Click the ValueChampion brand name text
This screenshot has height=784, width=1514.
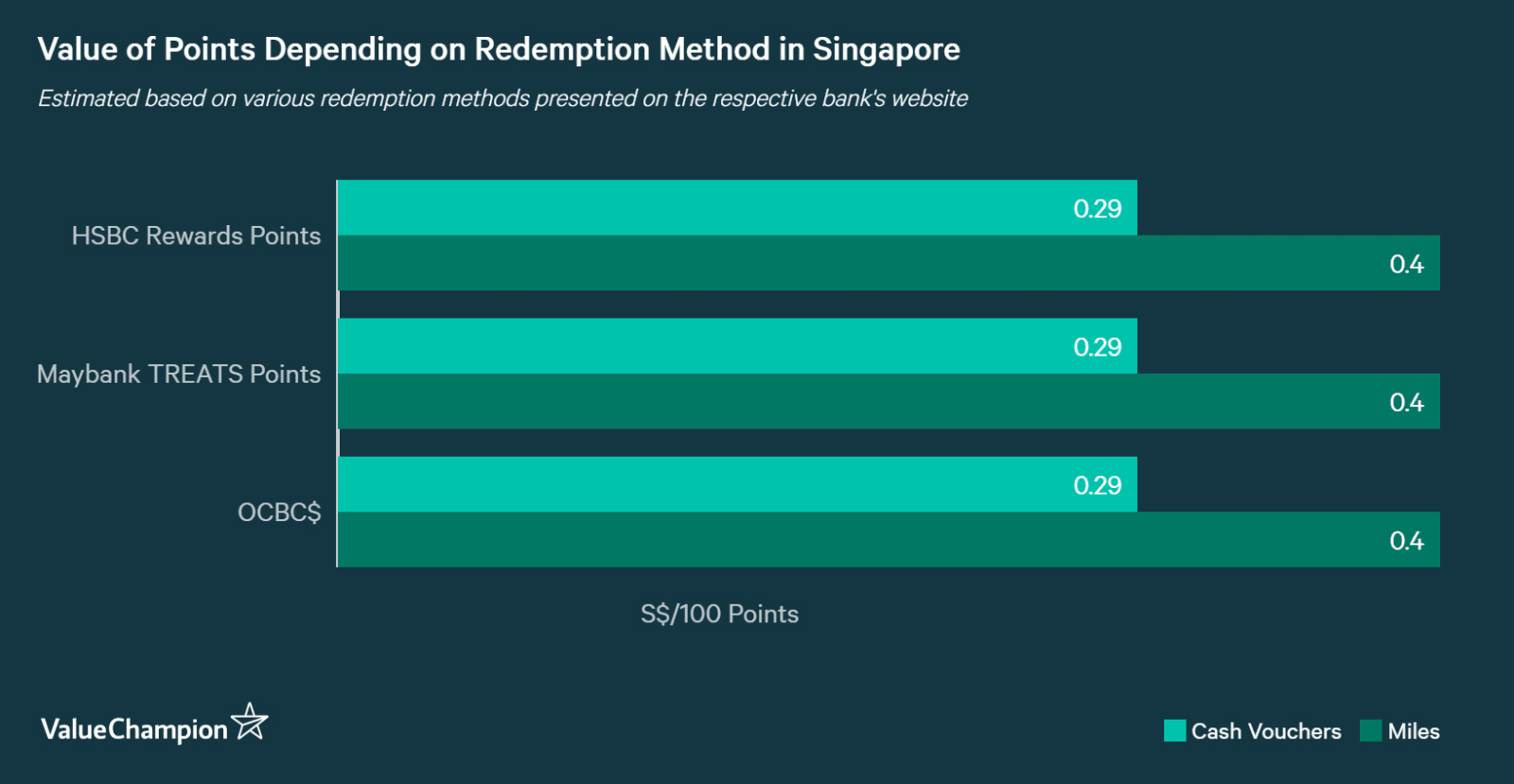(x=134, y=729)
